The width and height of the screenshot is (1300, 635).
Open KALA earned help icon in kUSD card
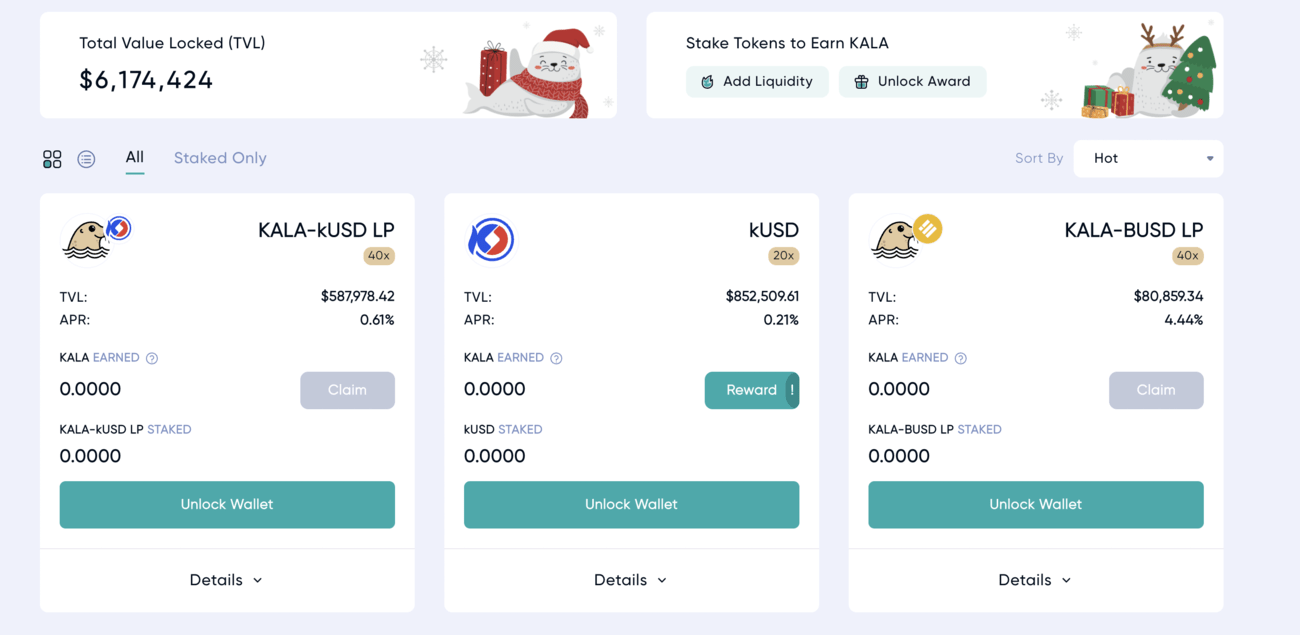click(x=556, y=358)
